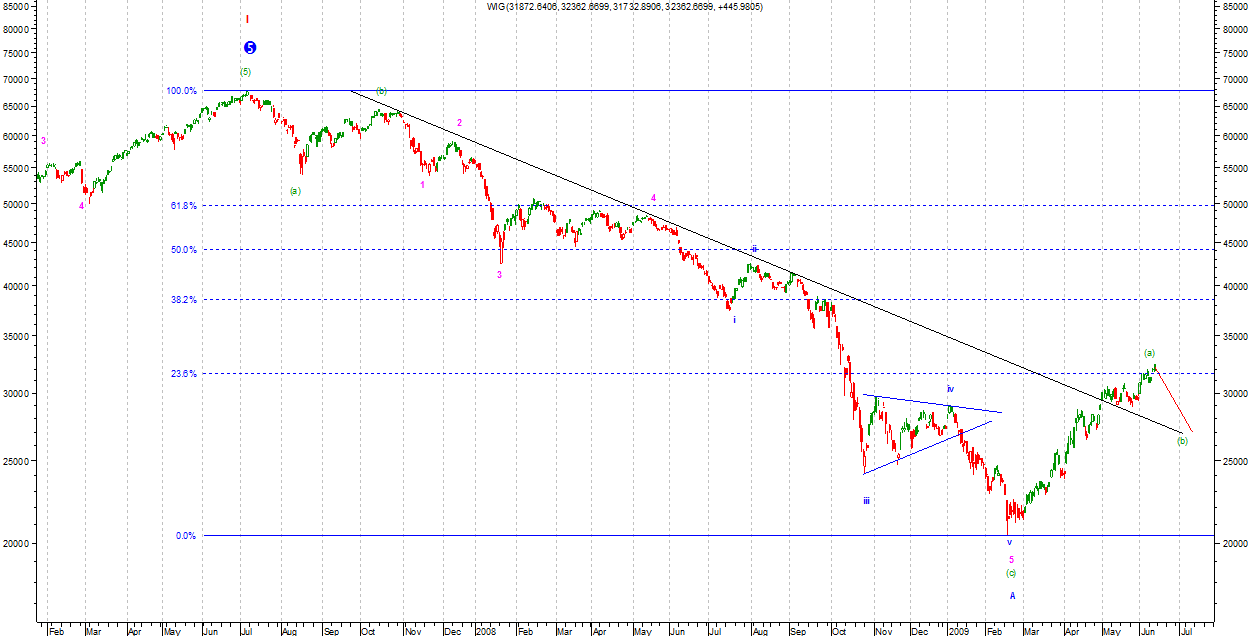Select the 0.0% Fibonacci level label
The width and height of the screenshot is (1250, 636).
[186, 536]
